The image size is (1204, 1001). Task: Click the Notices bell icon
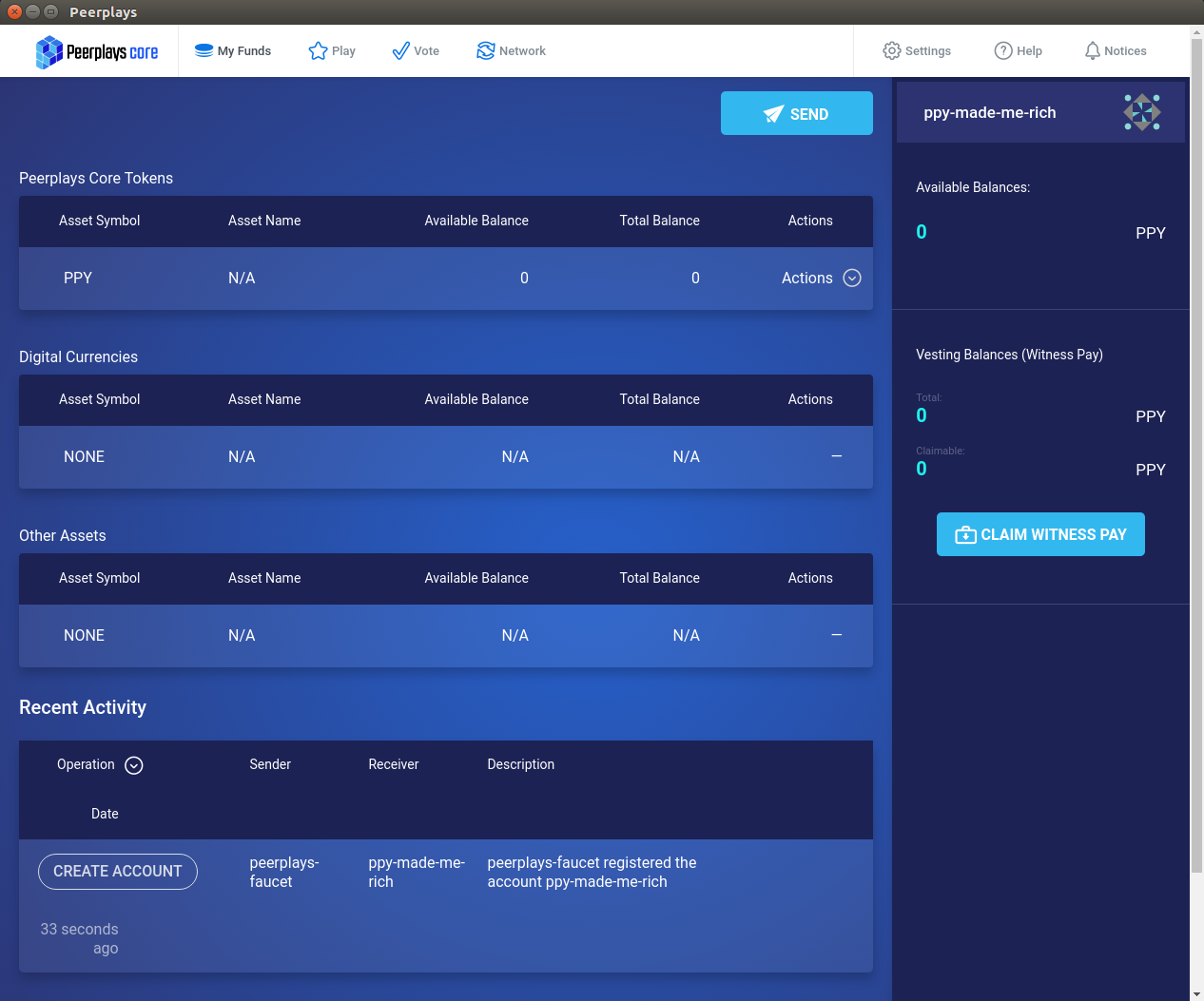[1093, 50]
